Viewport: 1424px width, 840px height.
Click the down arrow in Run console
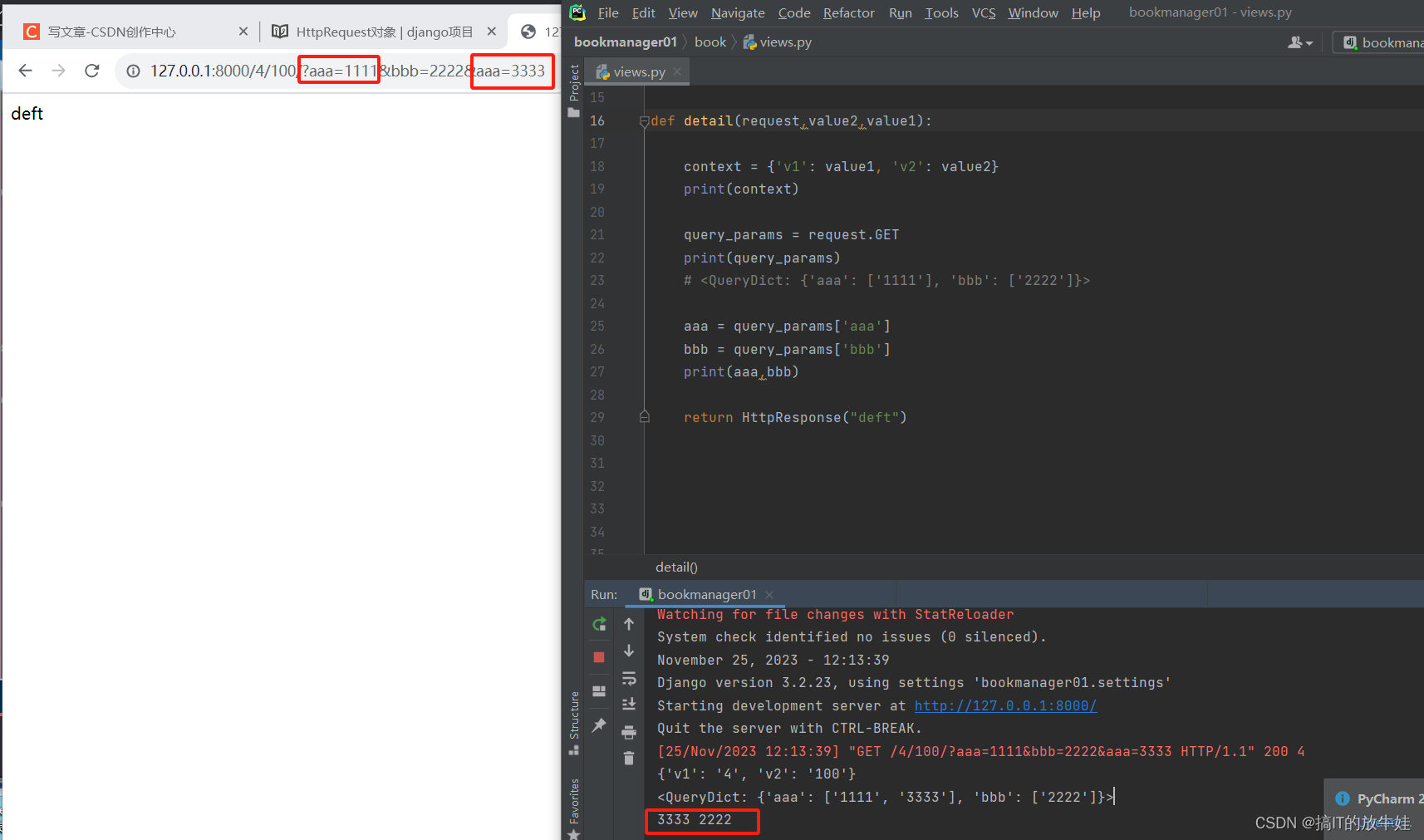pyautogui.click(x=629, y=651)
